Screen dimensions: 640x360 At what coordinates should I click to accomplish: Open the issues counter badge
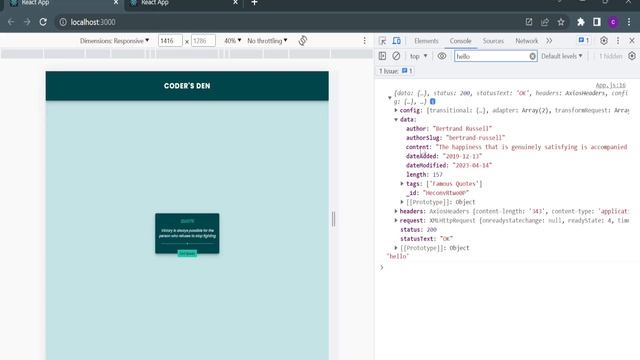pos(583,40)
